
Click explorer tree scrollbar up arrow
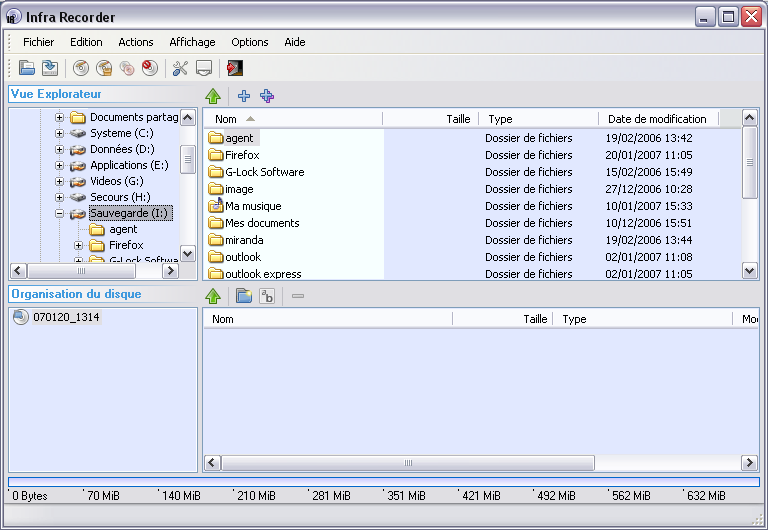[x=188, y=118]
